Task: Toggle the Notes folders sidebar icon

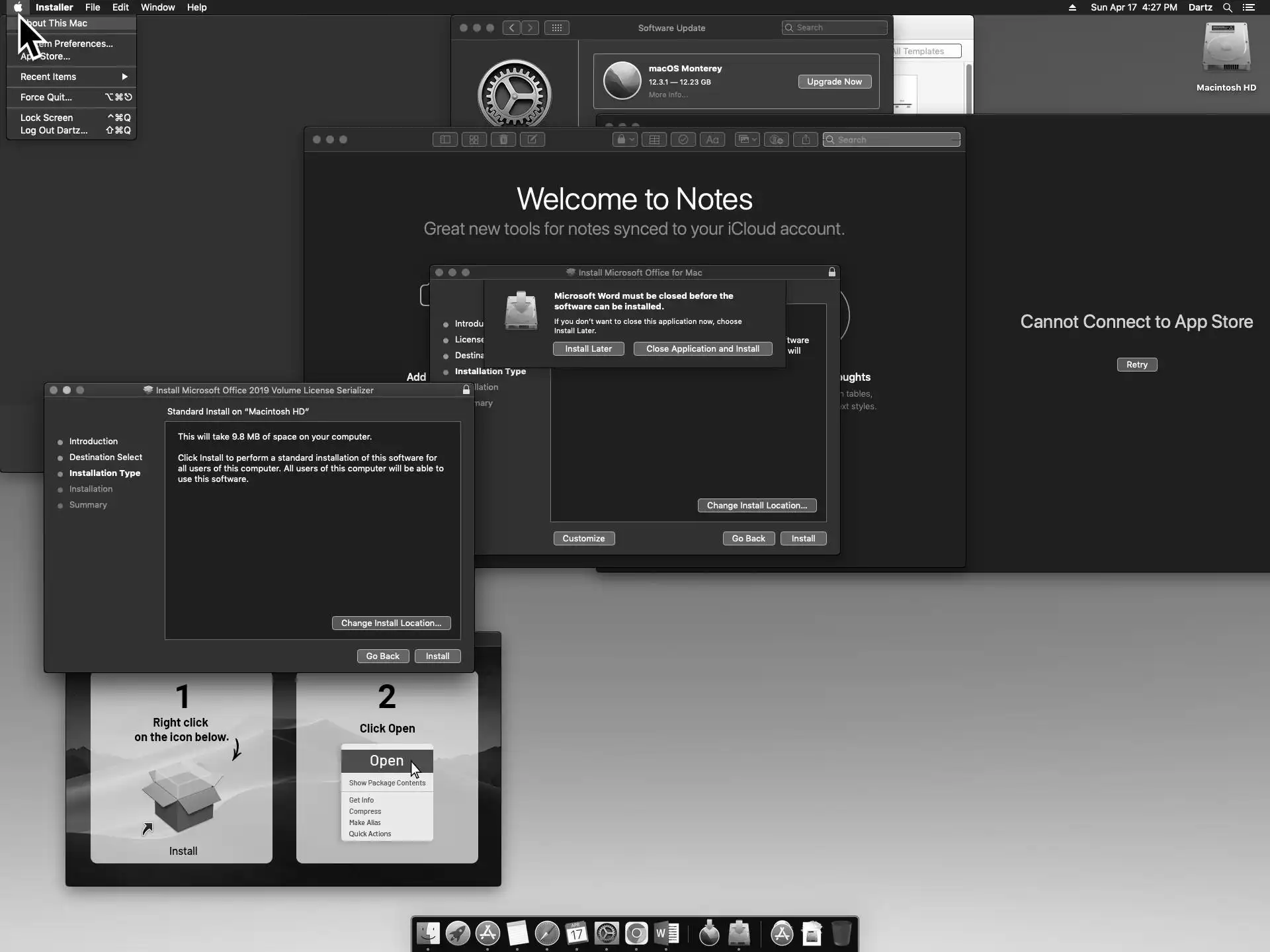Action: pos(444,139)
